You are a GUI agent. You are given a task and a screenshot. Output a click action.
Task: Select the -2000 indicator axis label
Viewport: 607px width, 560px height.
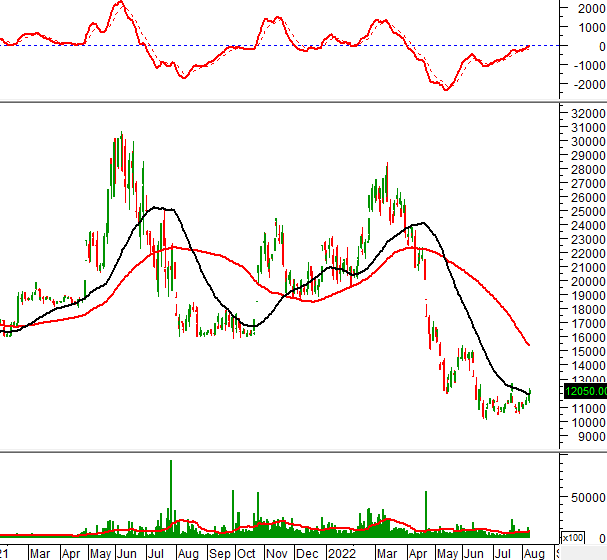[x=589, y=84]
